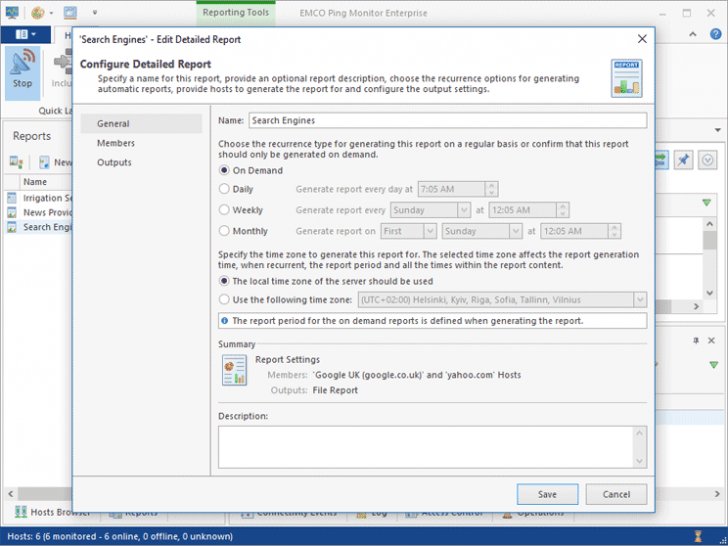This screenshot has width=728, height=546.
Task: Click the Daily time 7:05 AM spinner
Action: click(491, 189)
